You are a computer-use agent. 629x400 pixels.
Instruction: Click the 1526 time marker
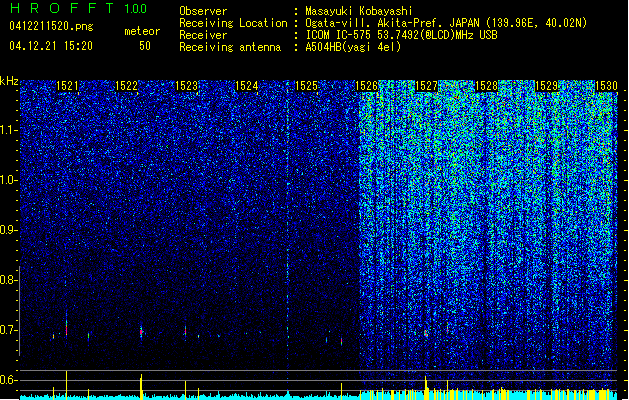click(x=366, y=86)
